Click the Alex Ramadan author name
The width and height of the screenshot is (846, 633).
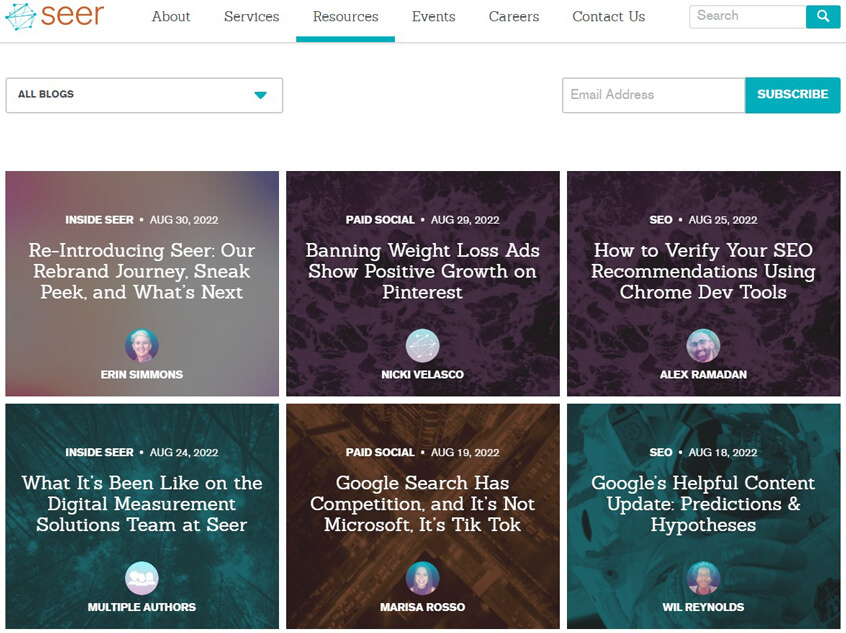point(703,375)
